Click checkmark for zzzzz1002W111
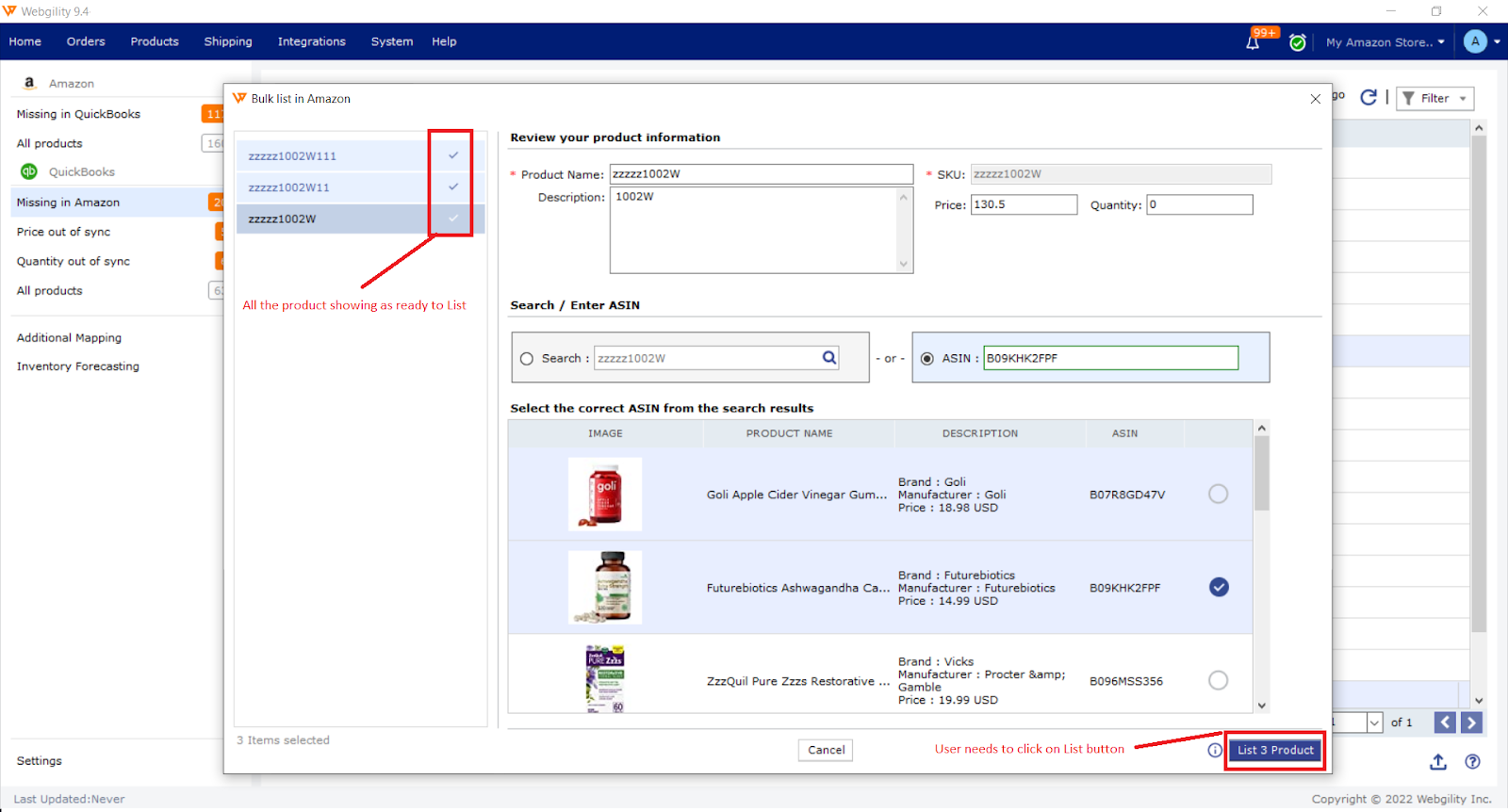The height and width of the screenshot is (812, 1508). click(453, 155)
